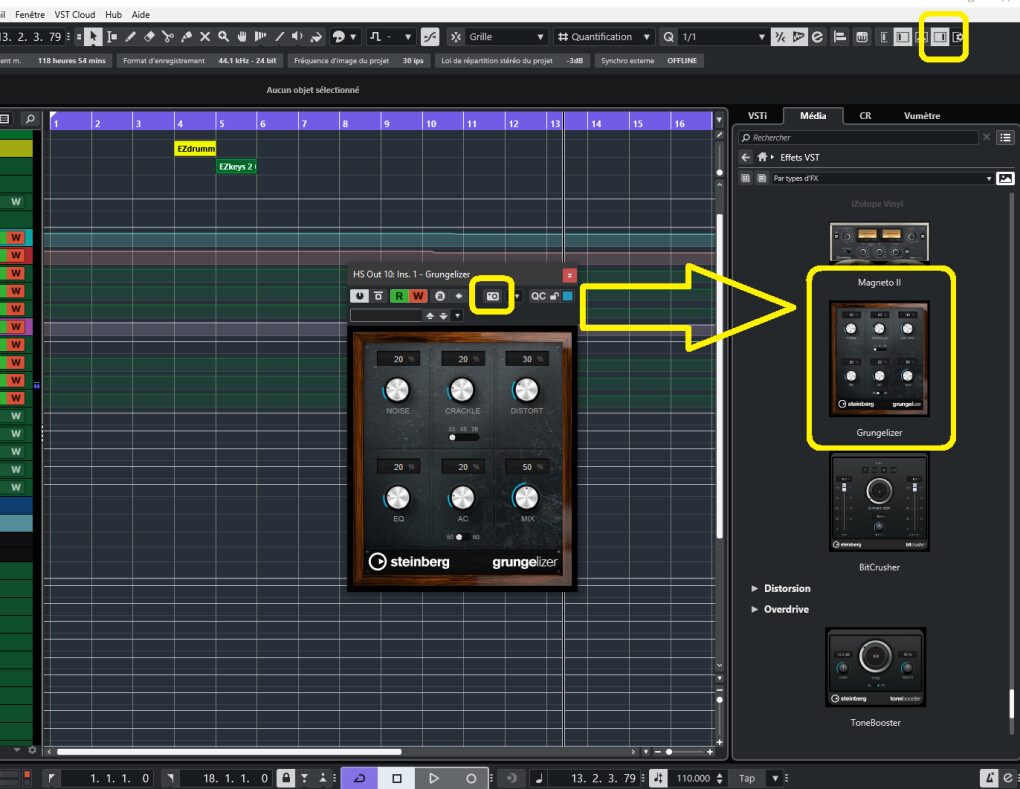Screen dimensions: 1020x789
Task: Go back in Media browser
Action: pyautogui.click(x=745, y=157)
